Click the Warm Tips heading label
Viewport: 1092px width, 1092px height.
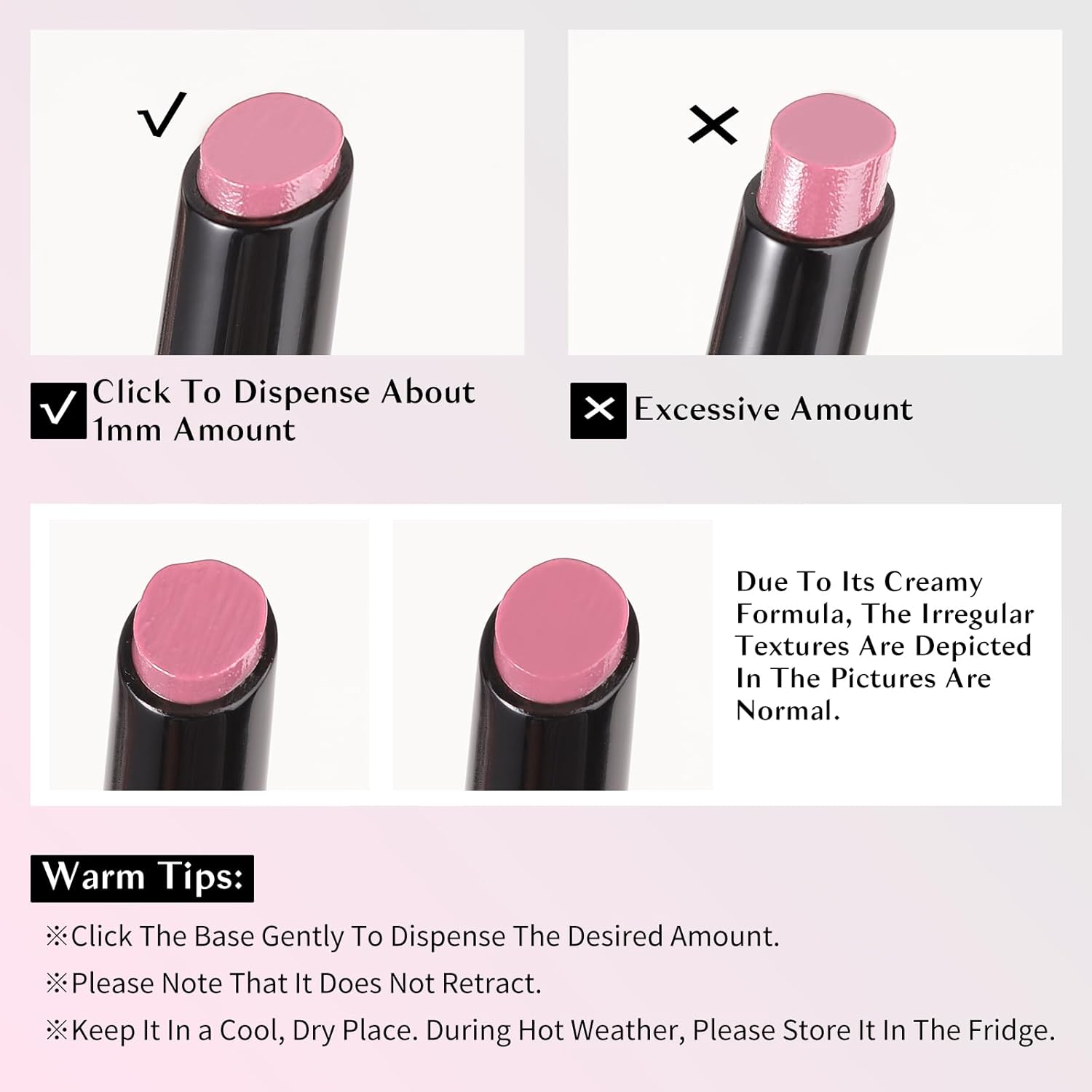coord(142,878)
